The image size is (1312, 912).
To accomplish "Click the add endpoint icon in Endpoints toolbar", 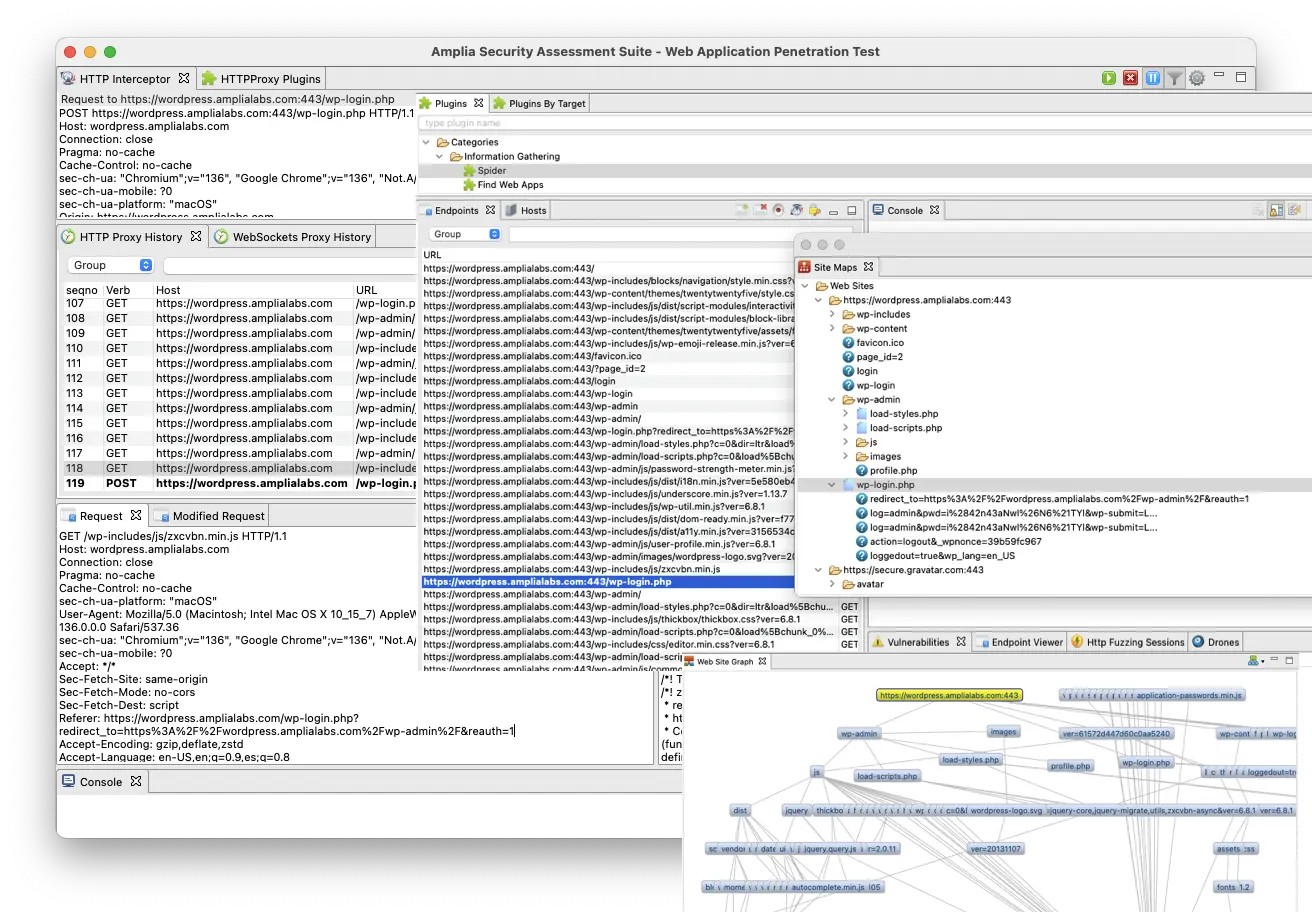I will click(x=742, y=210).
